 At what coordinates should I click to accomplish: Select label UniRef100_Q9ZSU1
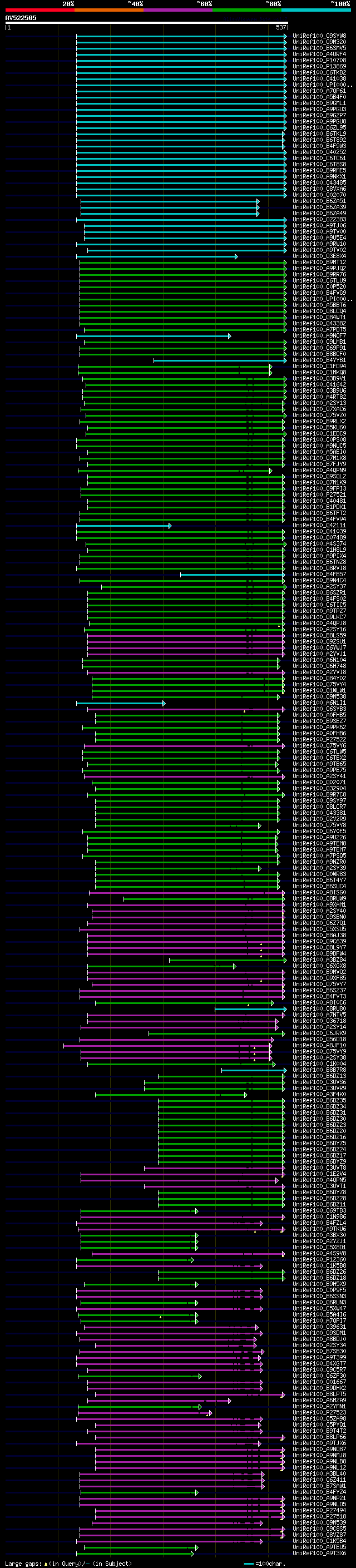tap(319, 642)
